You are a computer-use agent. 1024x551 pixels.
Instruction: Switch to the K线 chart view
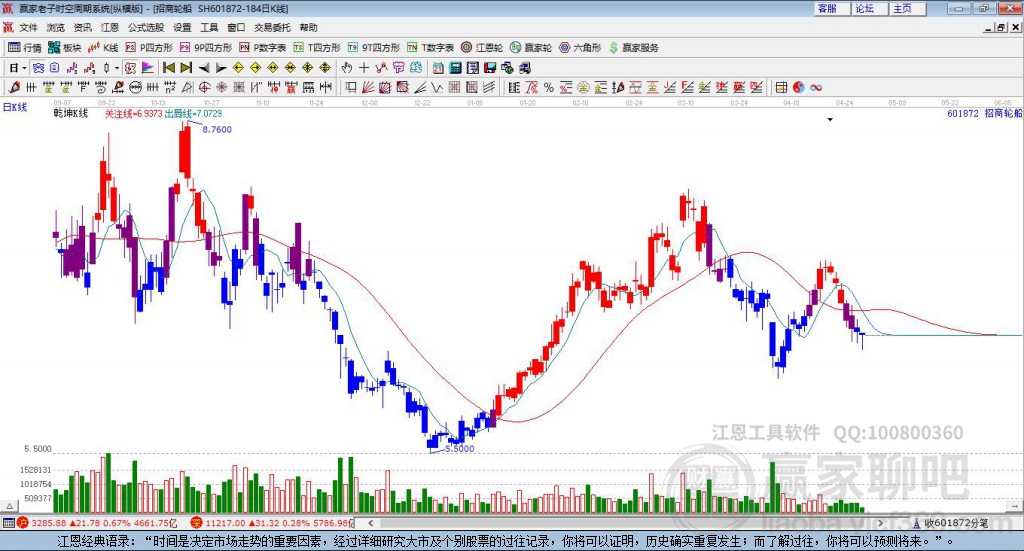(x=103, y=48)
